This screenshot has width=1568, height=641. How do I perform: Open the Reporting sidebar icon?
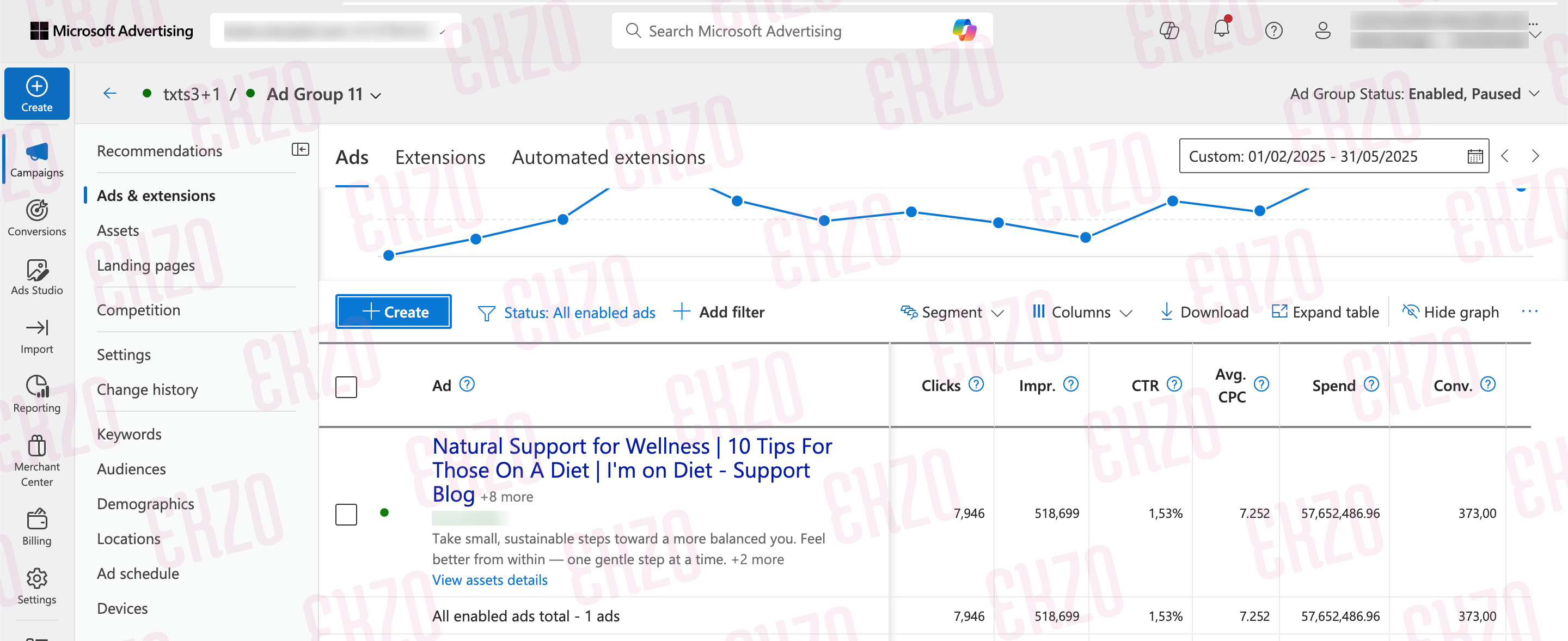(x=36, y=394)
